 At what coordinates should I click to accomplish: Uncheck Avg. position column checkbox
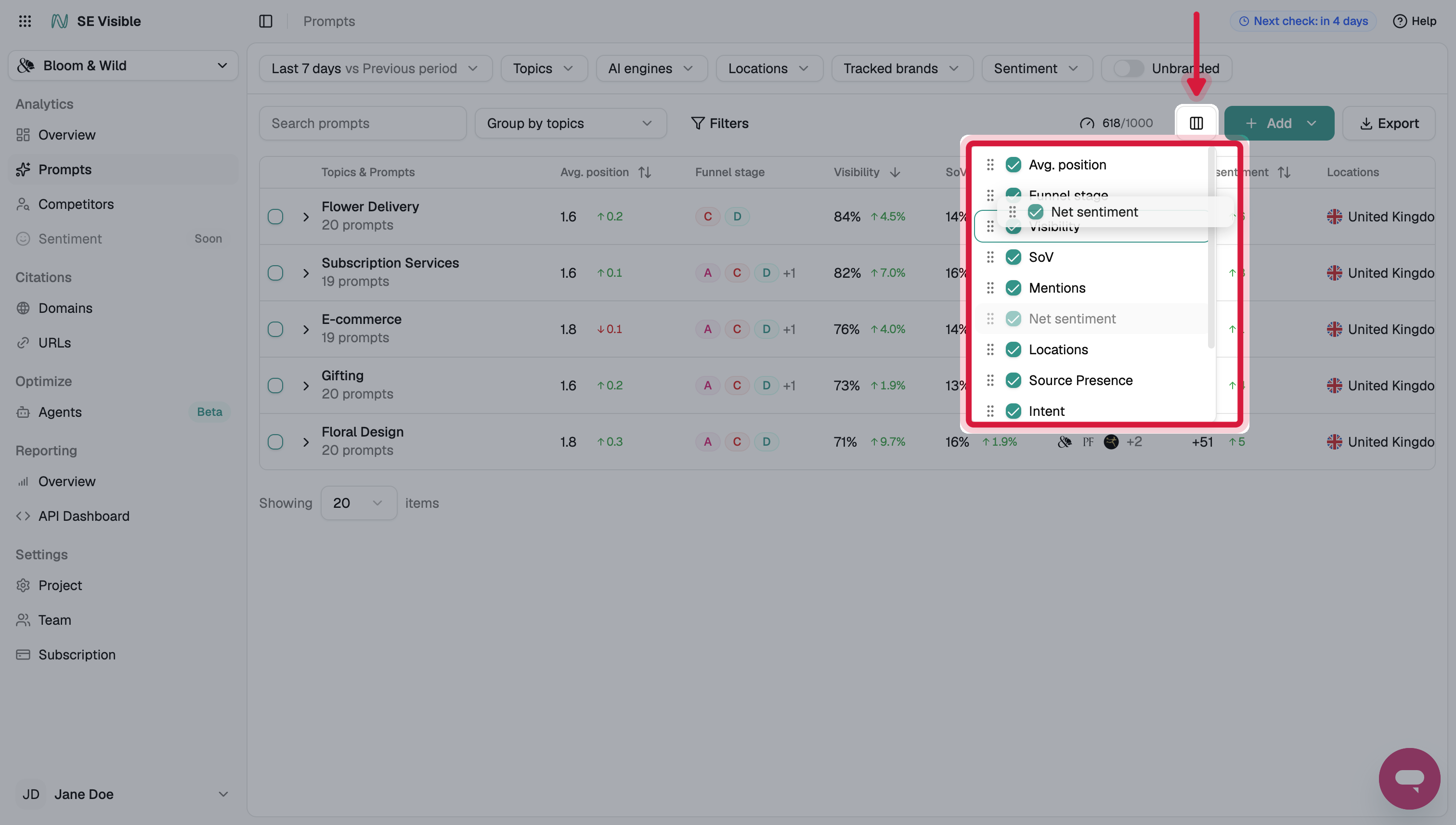1014,164
